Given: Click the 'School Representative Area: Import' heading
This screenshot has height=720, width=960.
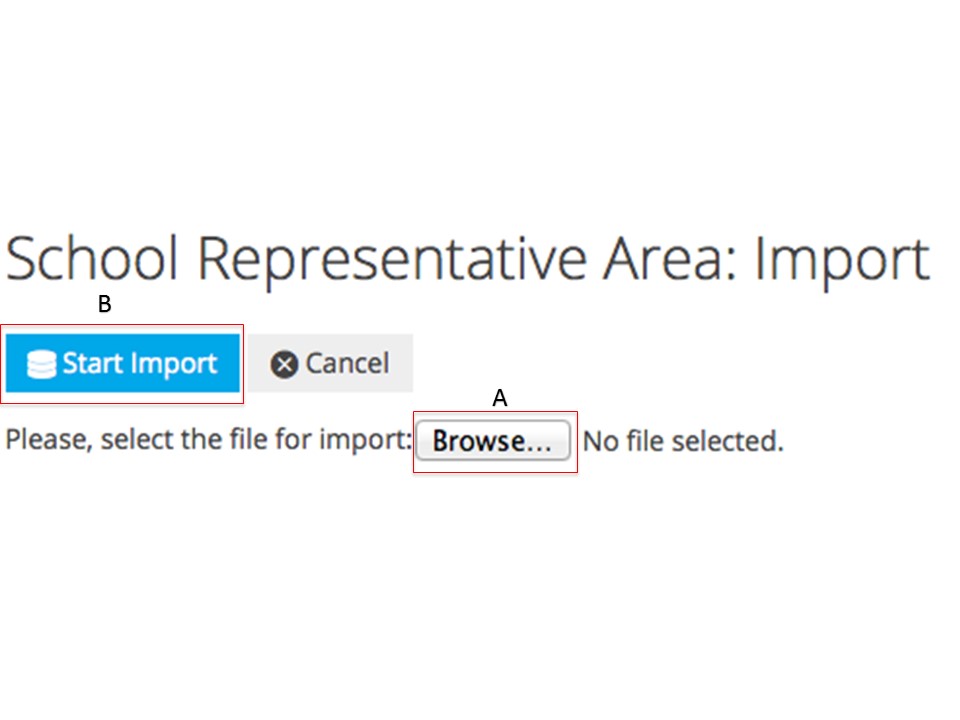Looking at the screenshot, I should (x=468, y=260).
